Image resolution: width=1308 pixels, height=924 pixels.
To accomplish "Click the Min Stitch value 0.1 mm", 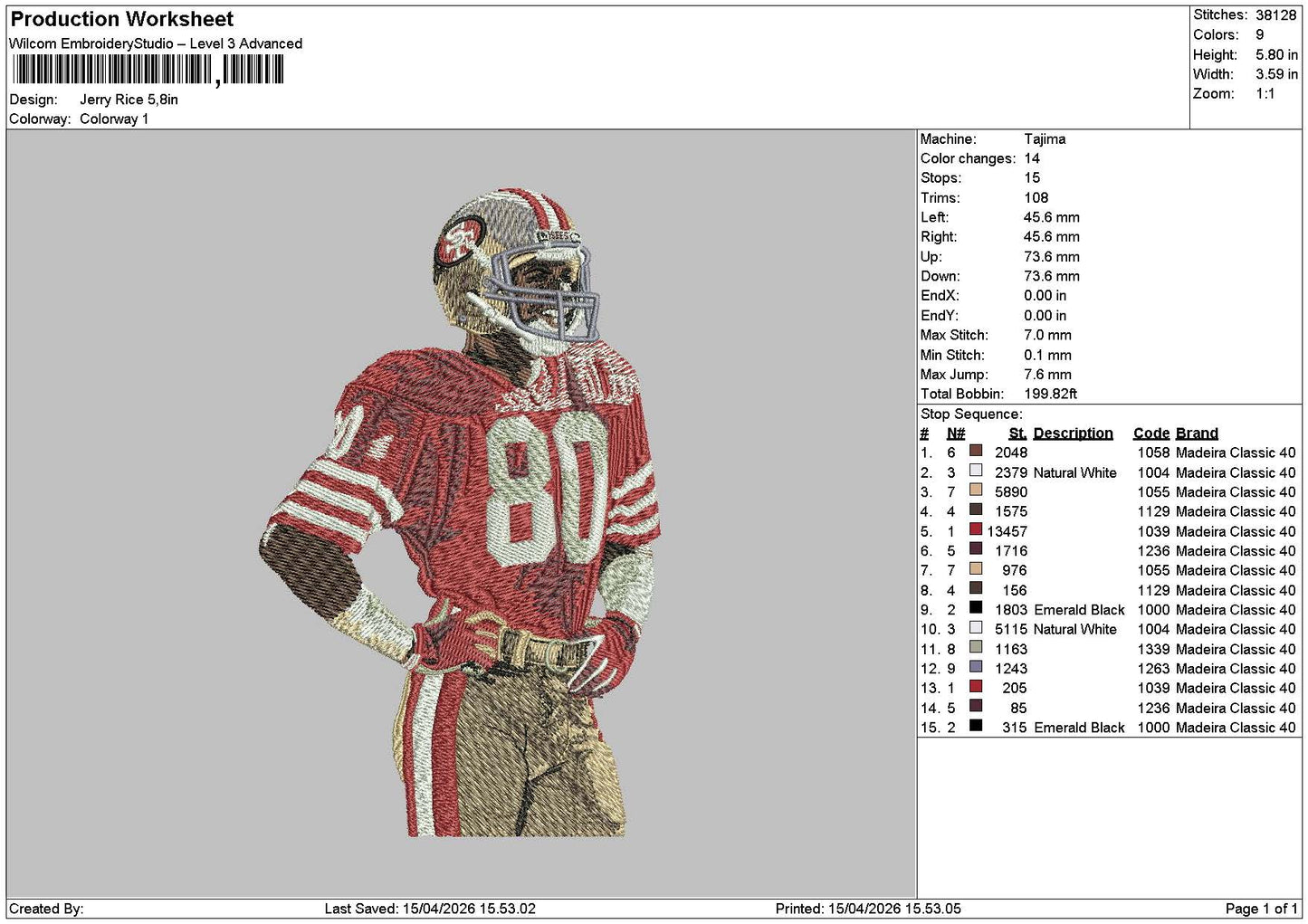I will click(1048, 355).
